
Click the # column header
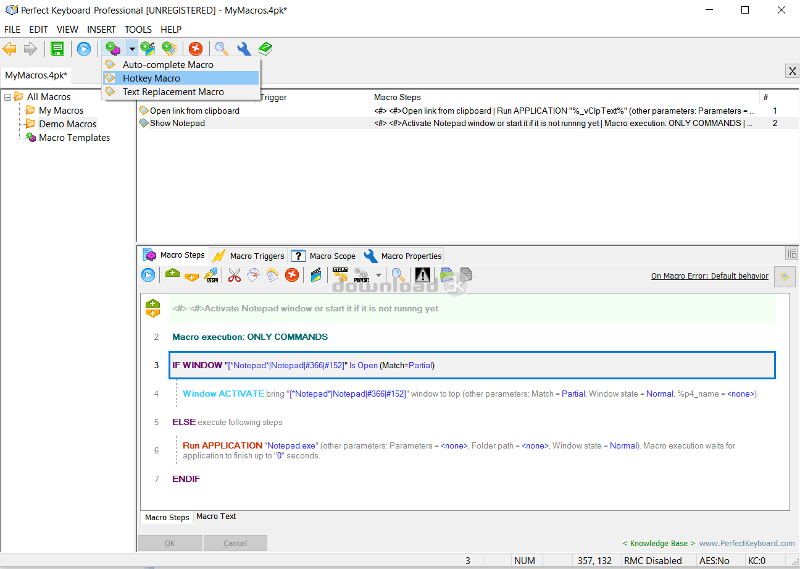[765, 97]
